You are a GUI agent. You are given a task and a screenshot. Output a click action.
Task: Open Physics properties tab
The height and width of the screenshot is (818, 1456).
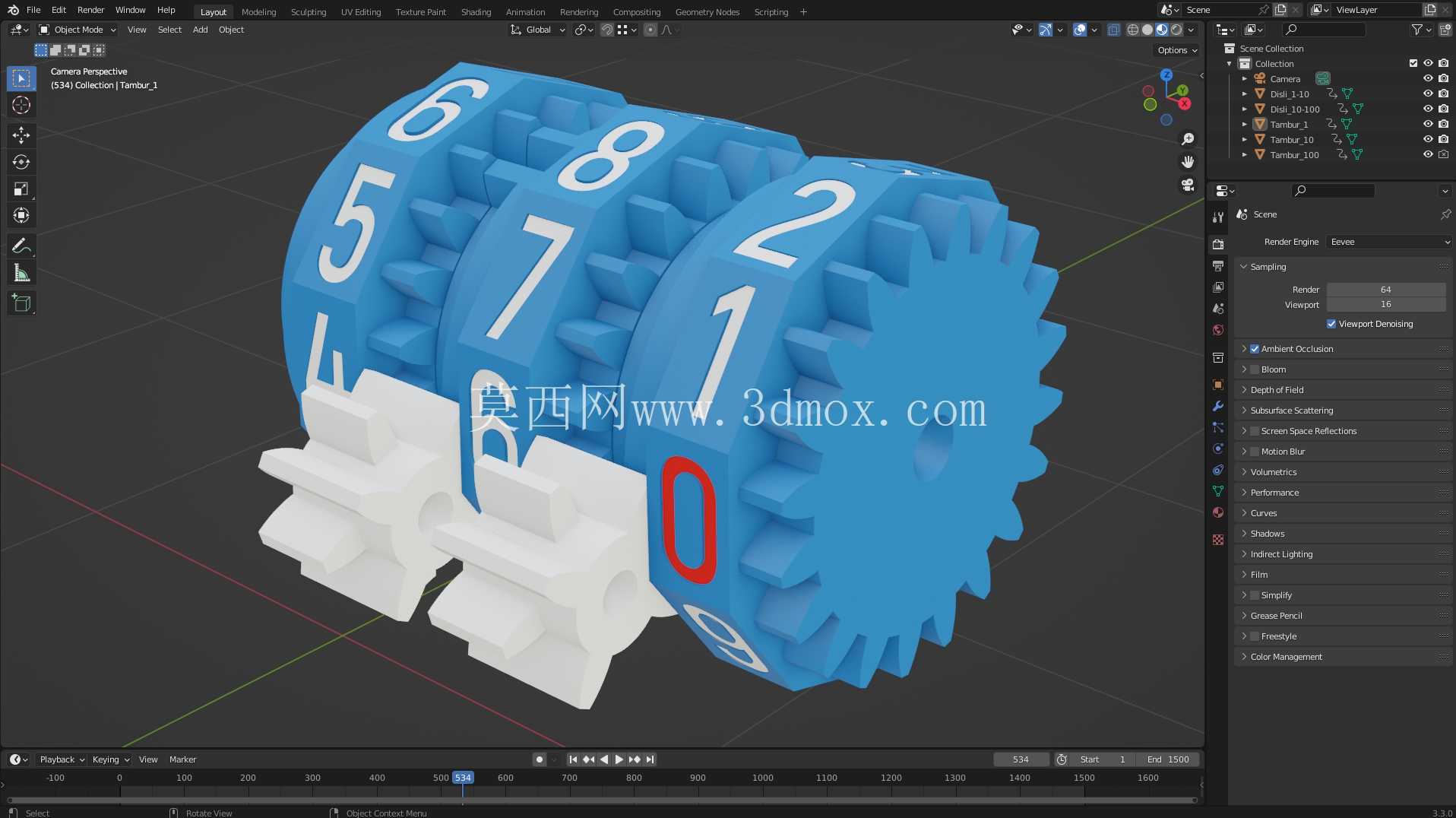pyautogui.click(x=1218, y=449)
